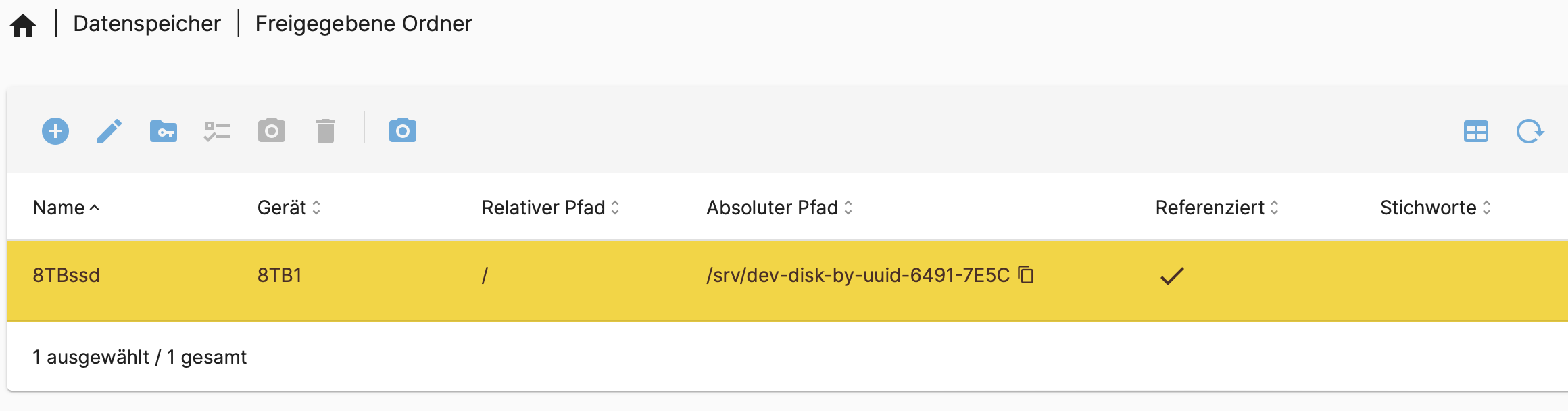Click the blue snapshots camera icon
Image resolution: width=1568 pixels, height=411 pixels.
(x=403, y=130)
